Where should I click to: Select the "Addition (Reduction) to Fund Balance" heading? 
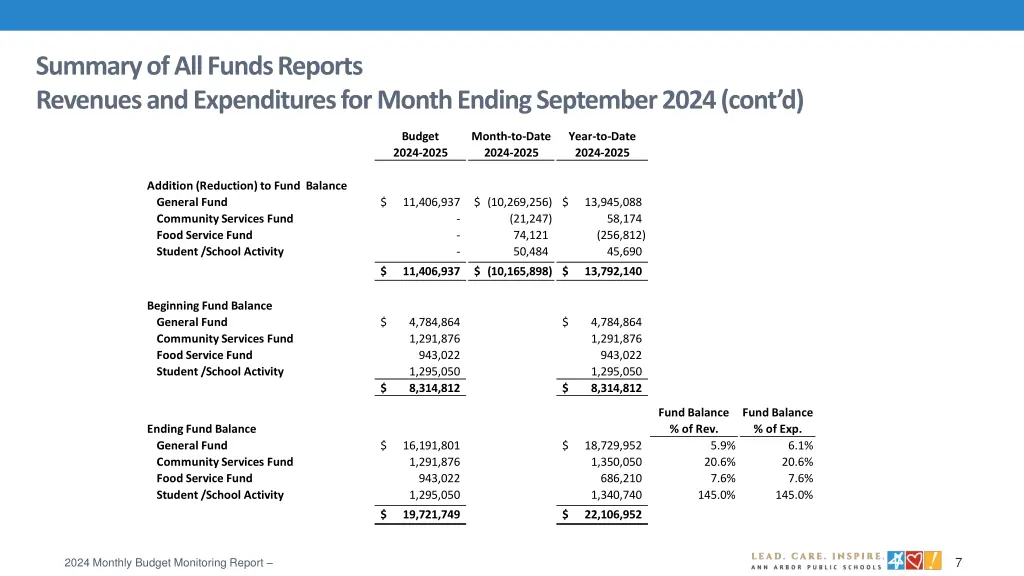(x=247, y=185)
